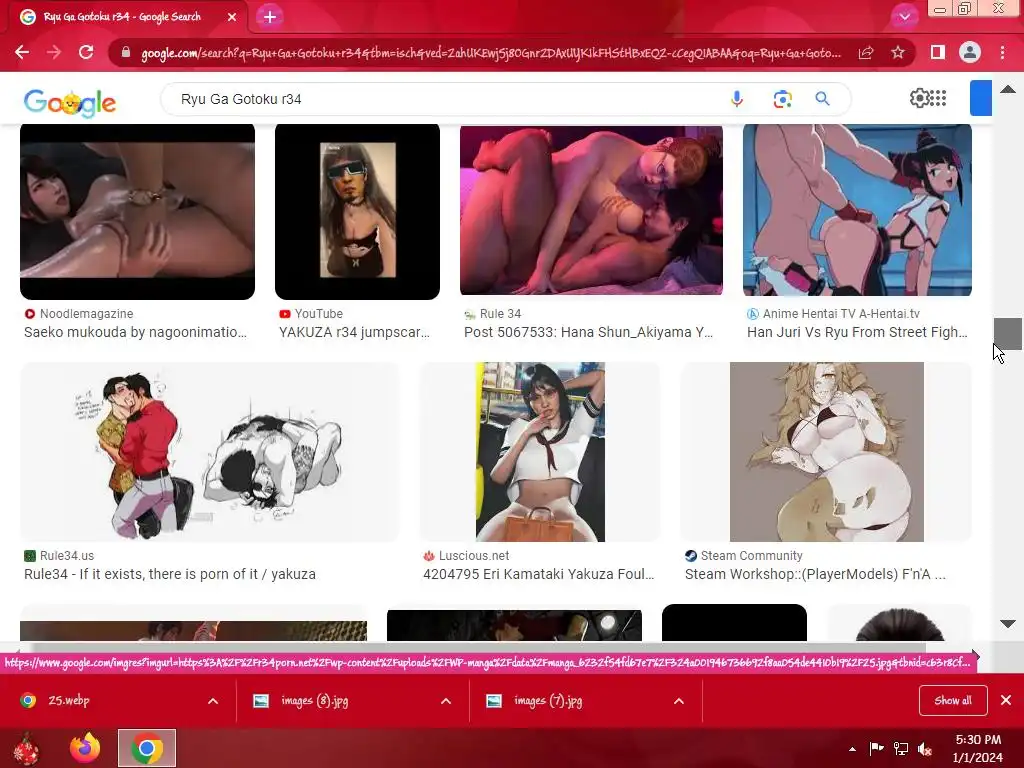Expand options for images (7).jpg download
Image resolution: width=1024 pixels, height=768 pixels.
(679, 701)
